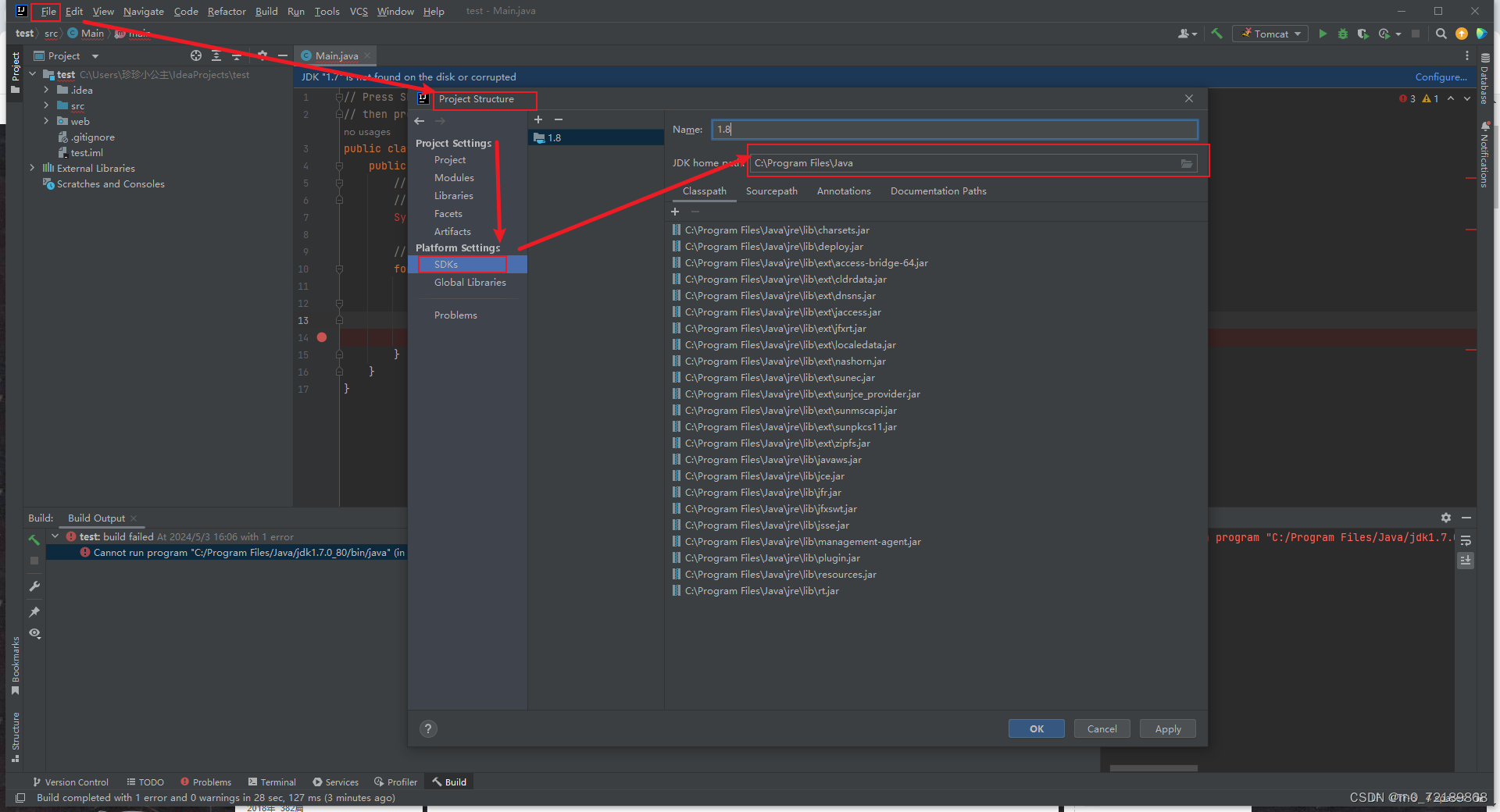Run the application with the green play icon
The image size is (1500, 812).
pos(1323,34)
